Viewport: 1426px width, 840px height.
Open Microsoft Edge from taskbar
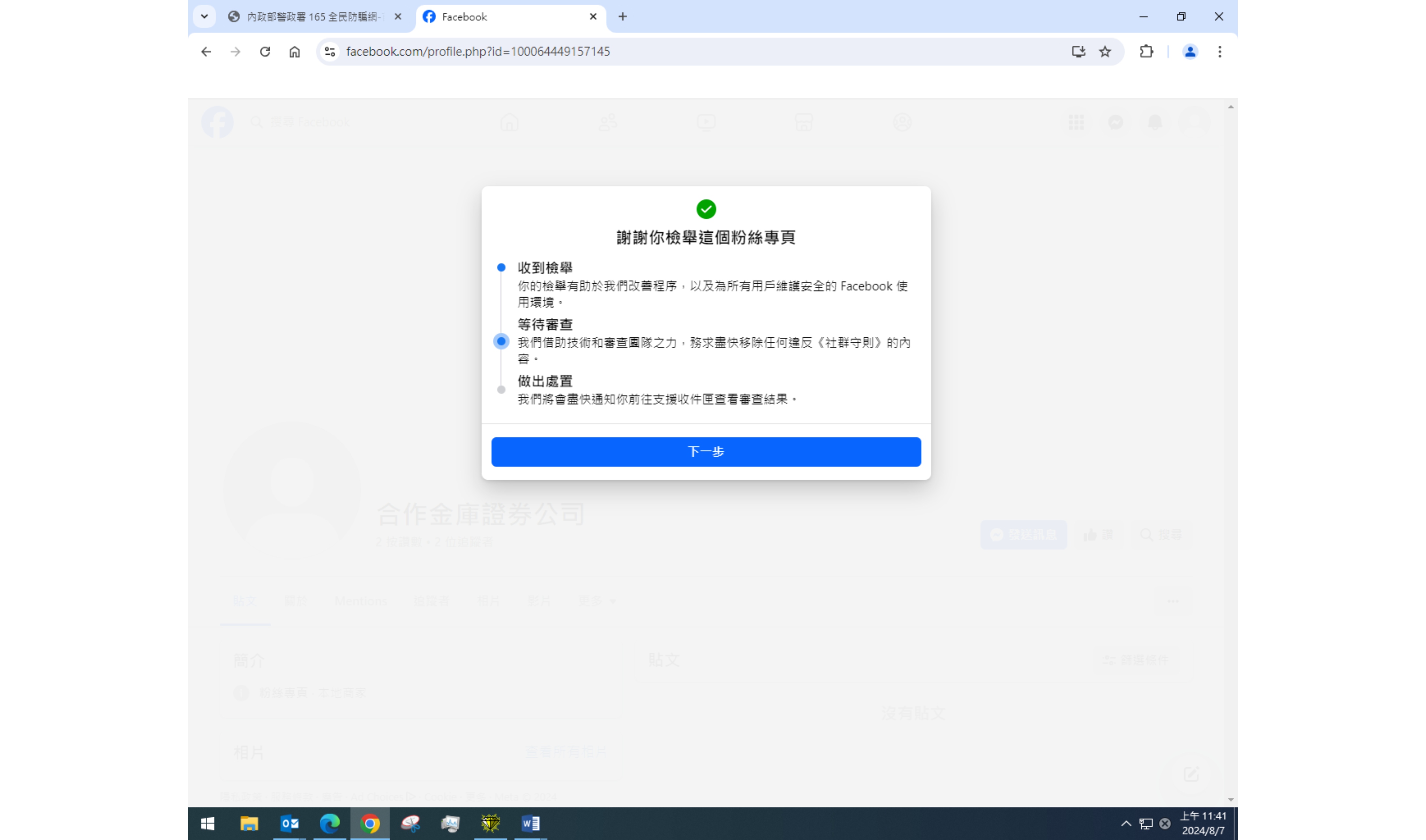pos(329,824)
